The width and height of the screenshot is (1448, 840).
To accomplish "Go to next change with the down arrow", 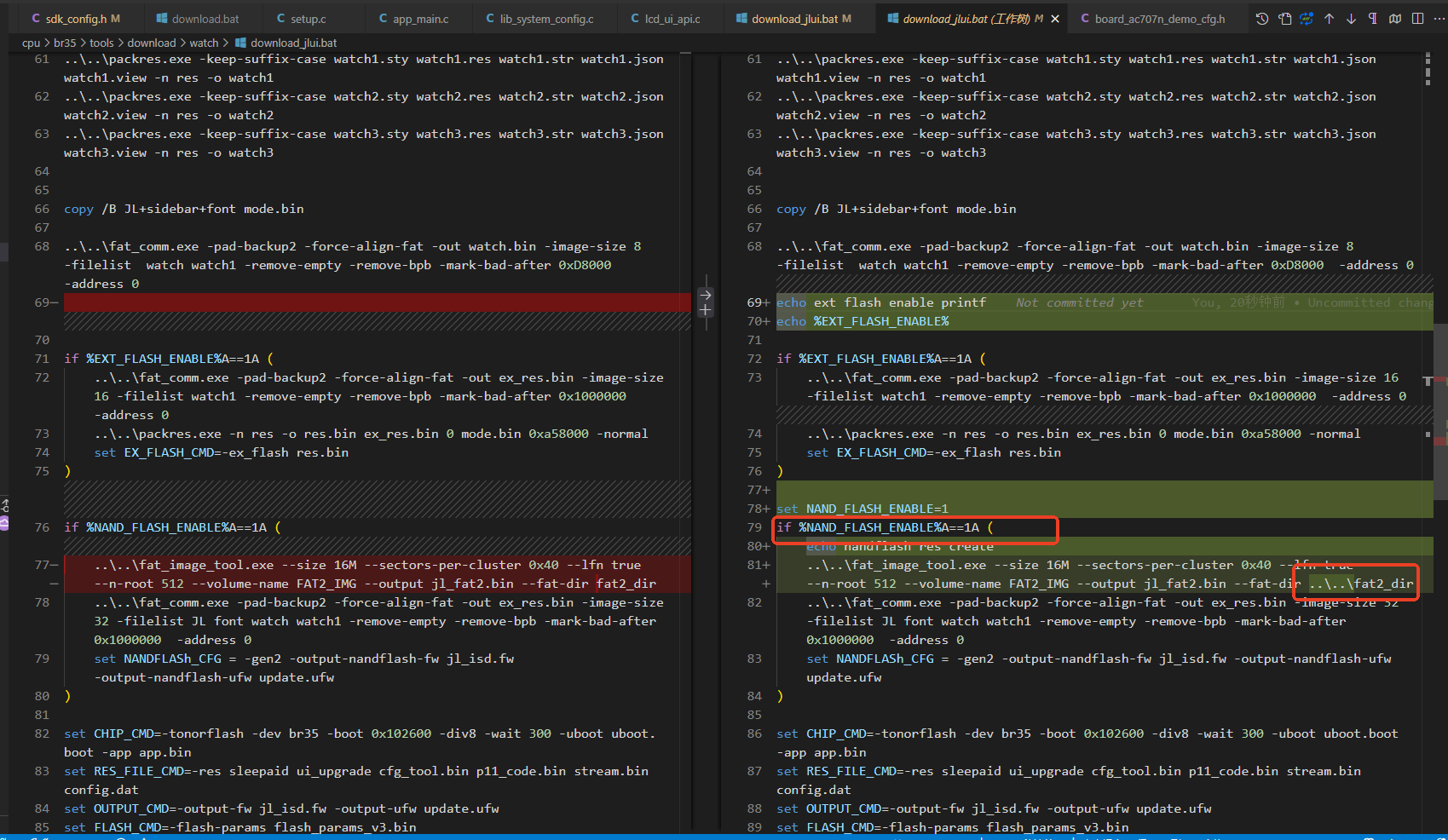I will click(x=1351, y=19).
